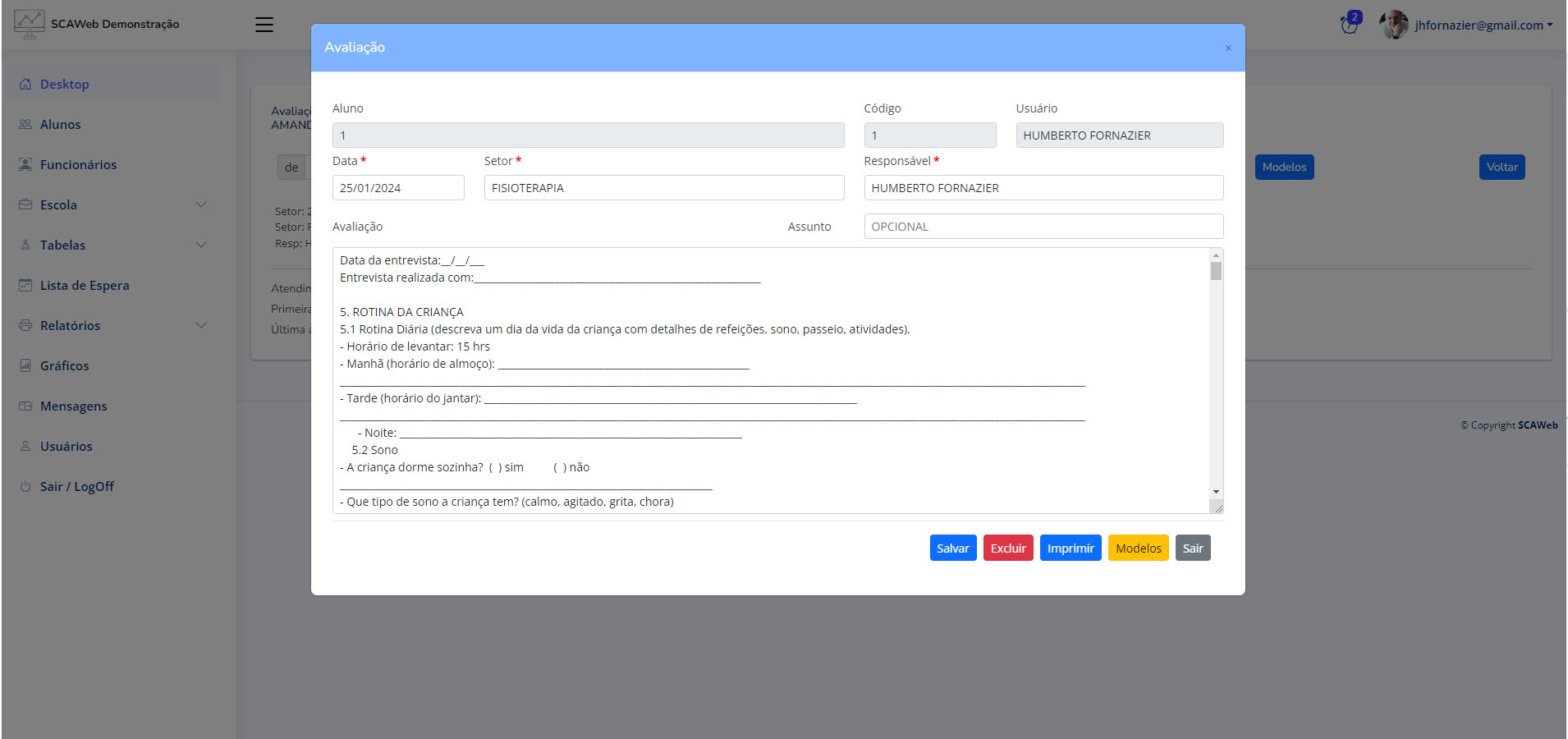Toggle the hamburger sidebar menu
Screen dimensions: 1568x739
(264, 25)
